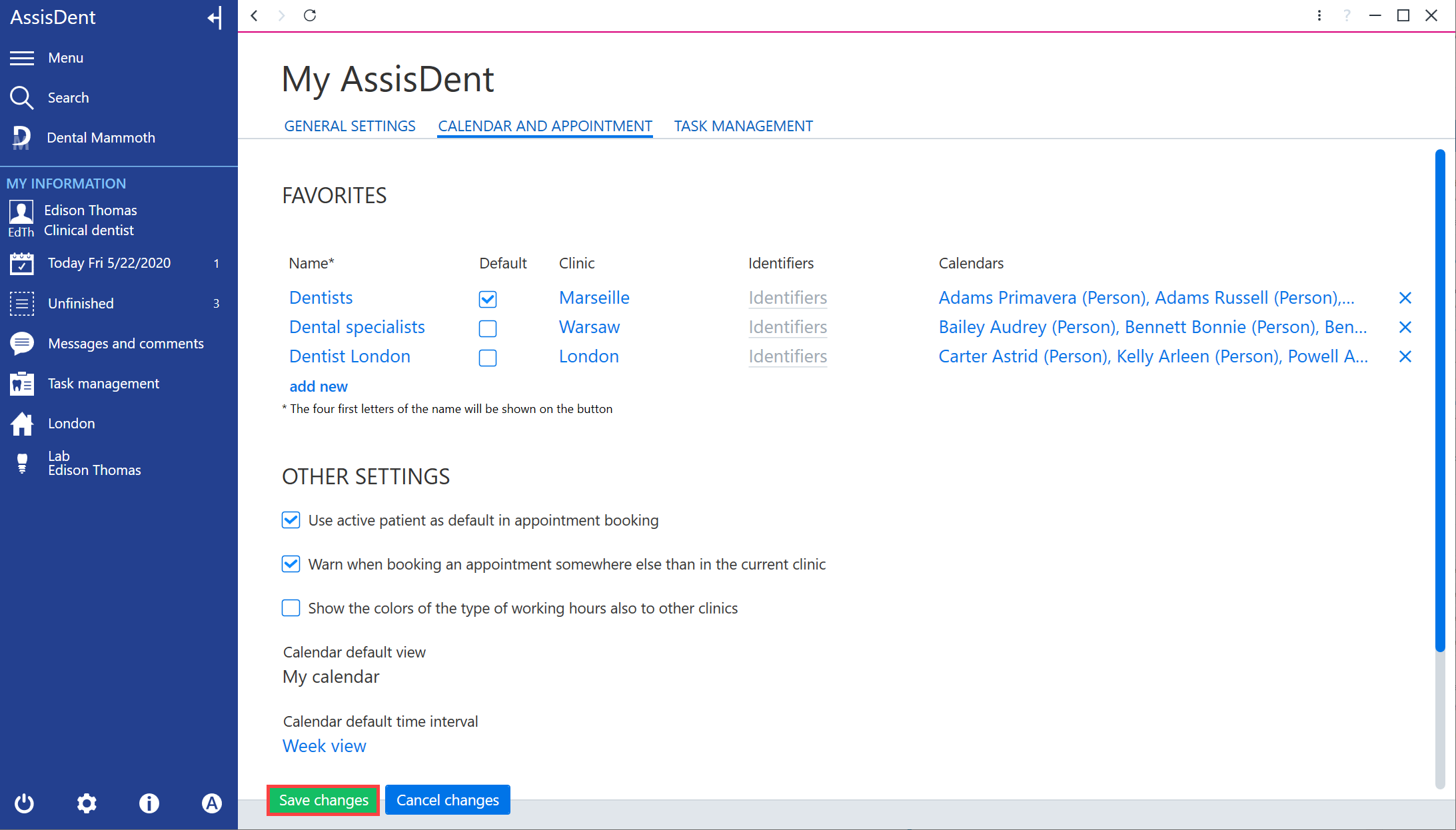1456x830 pixels.
Task: Remove the Dental specialists favorite row
Action: click(x=1405, y=327)
